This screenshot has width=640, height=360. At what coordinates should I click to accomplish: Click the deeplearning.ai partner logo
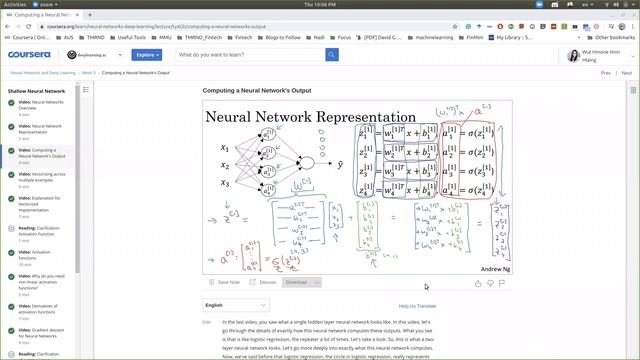coord(87,55)
